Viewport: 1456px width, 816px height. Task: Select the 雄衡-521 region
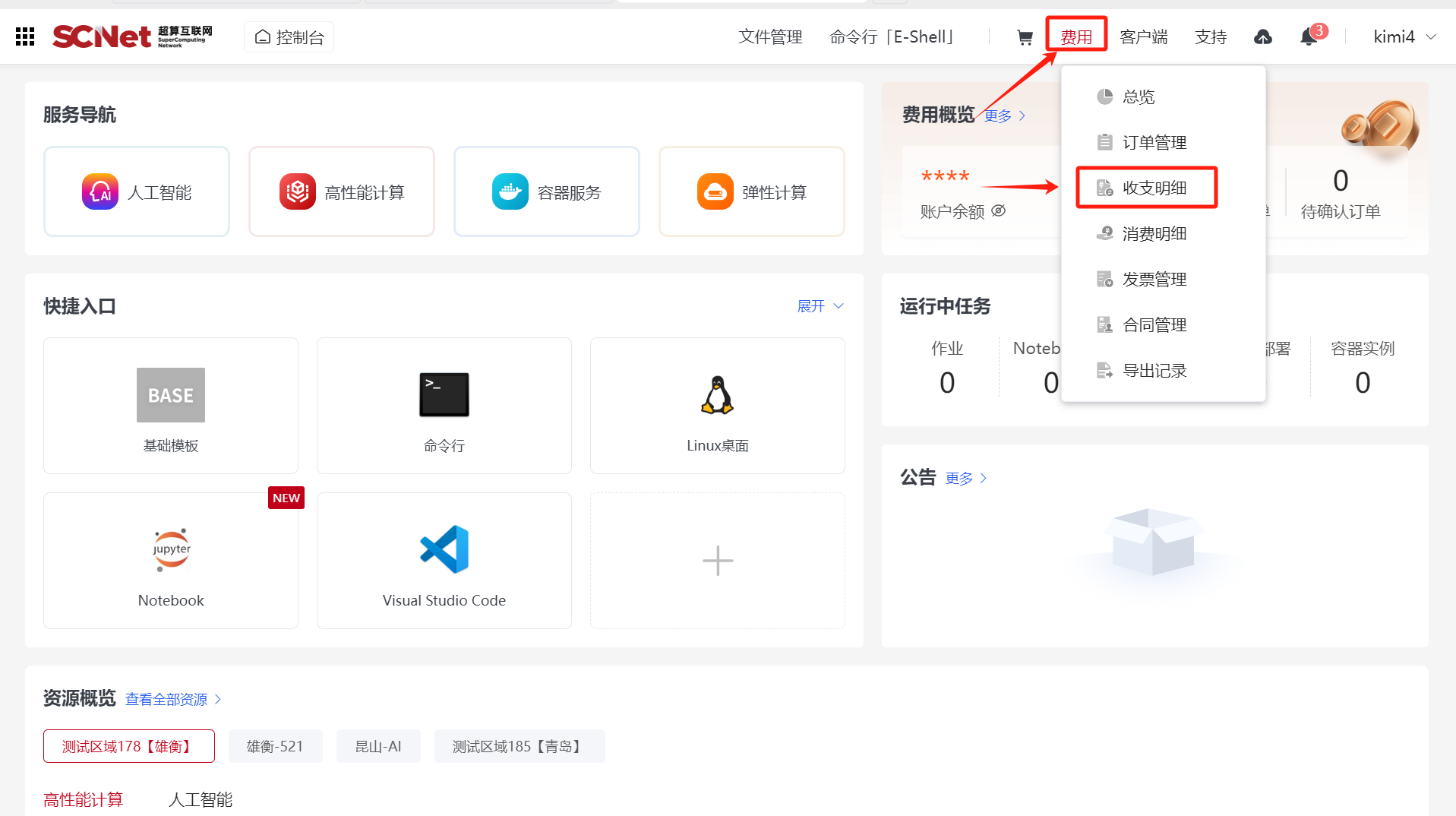[x=275, y=746]
